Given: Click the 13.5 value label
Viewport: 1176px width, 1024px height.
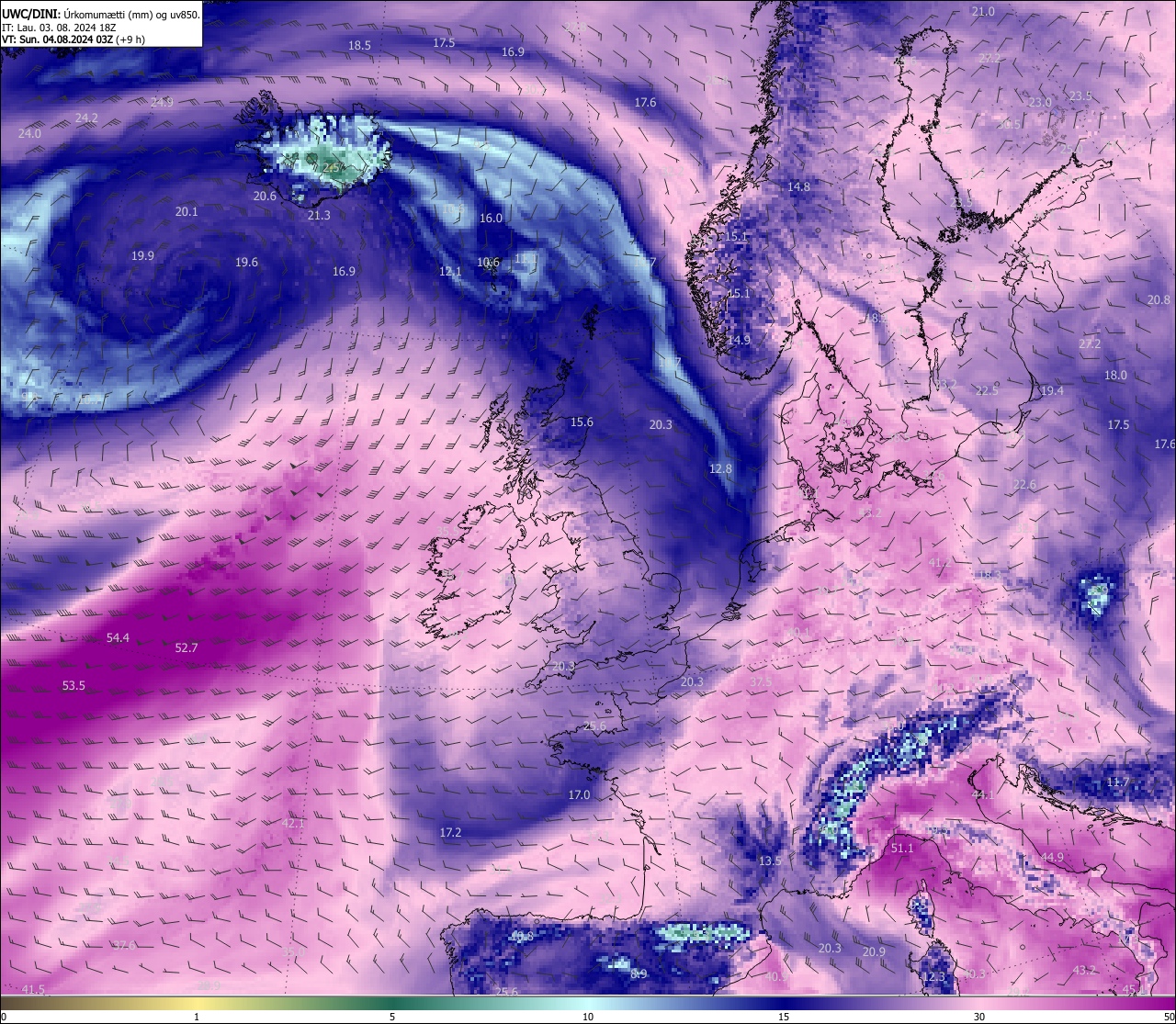Looking at the screenshot, I should coord(770,861).
